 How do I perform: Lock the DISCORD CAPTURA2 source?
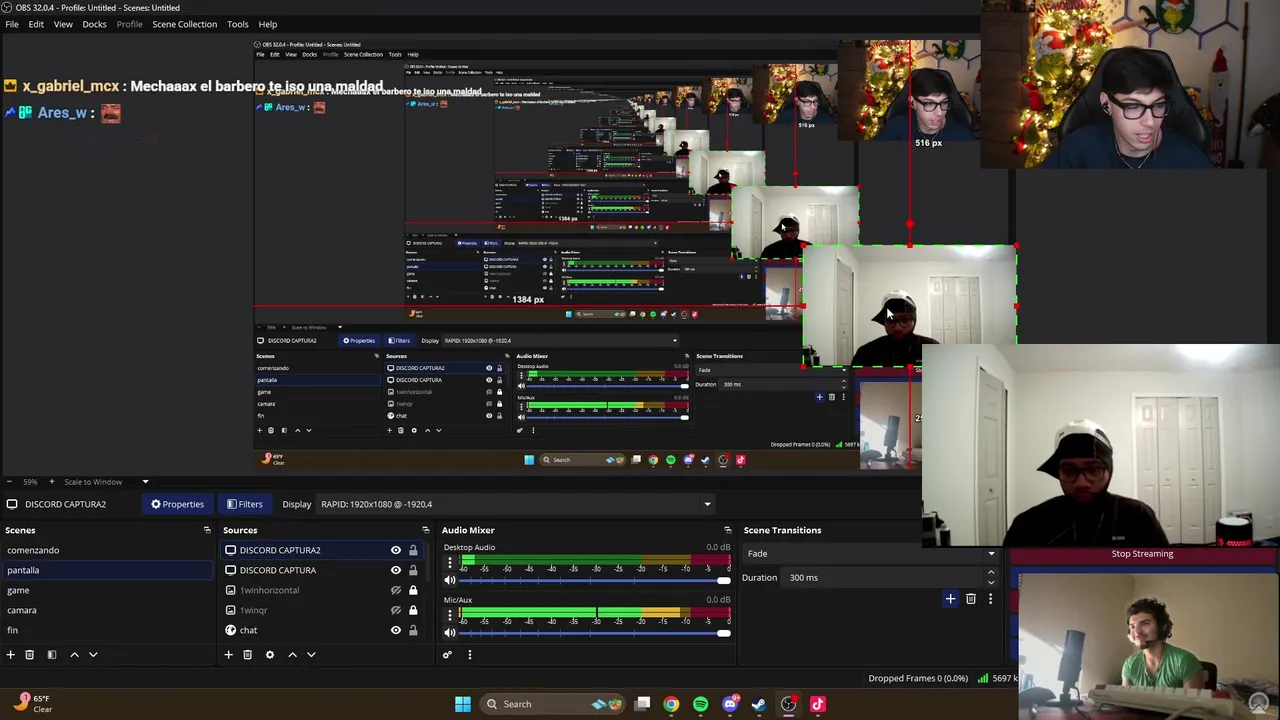[x=412, y=550]
